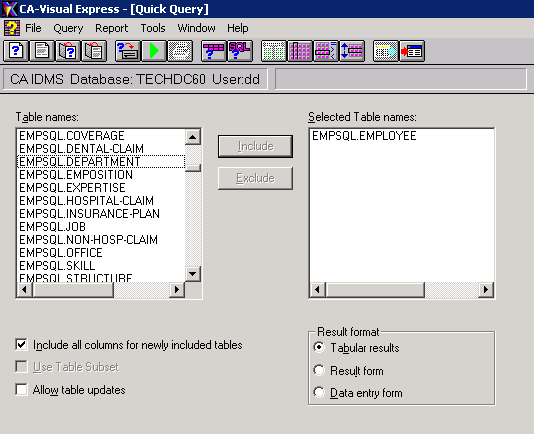Click Selected Table names horizontal scrollbar thumb
Image resolution: width=534 pixels, height=434 pixels.
375,290
